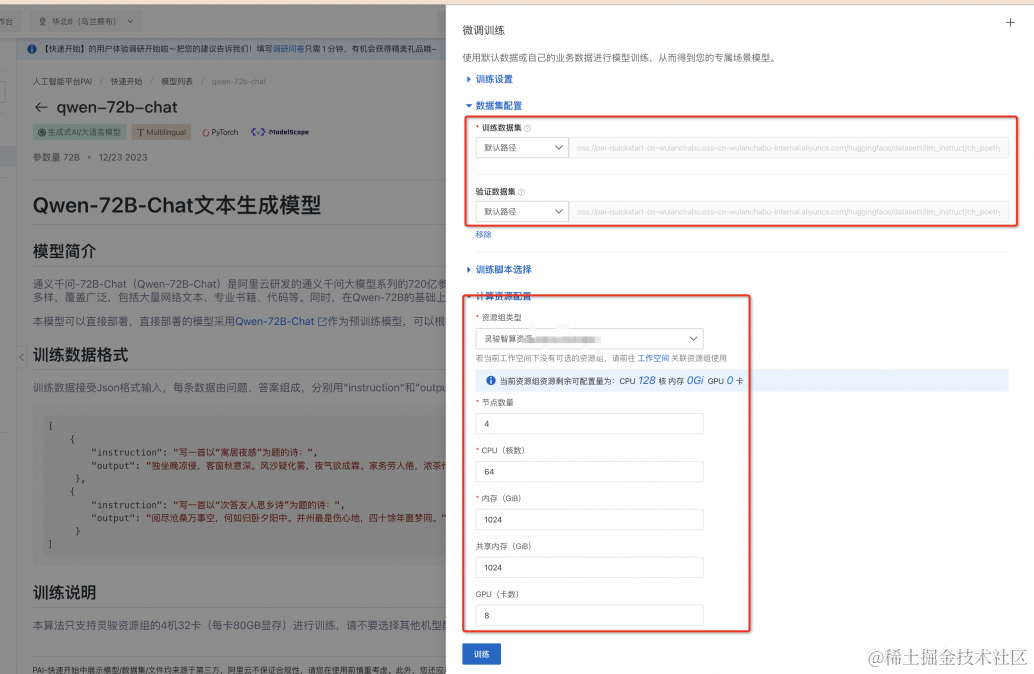Viewport: 1034px width, 674px height.
Task: Go to 人工智能平台PAI breadcrumb
Action: (x=63, y=82)
